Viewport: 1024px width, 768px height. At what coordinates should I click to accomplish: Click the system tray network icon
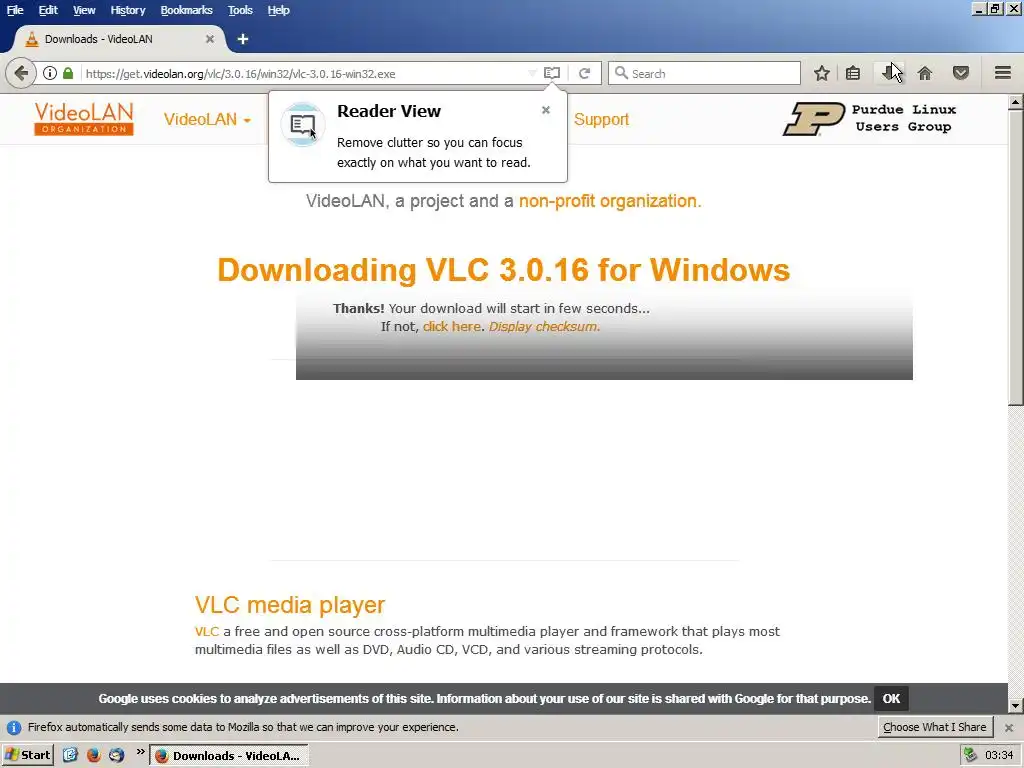click(970, 755)
